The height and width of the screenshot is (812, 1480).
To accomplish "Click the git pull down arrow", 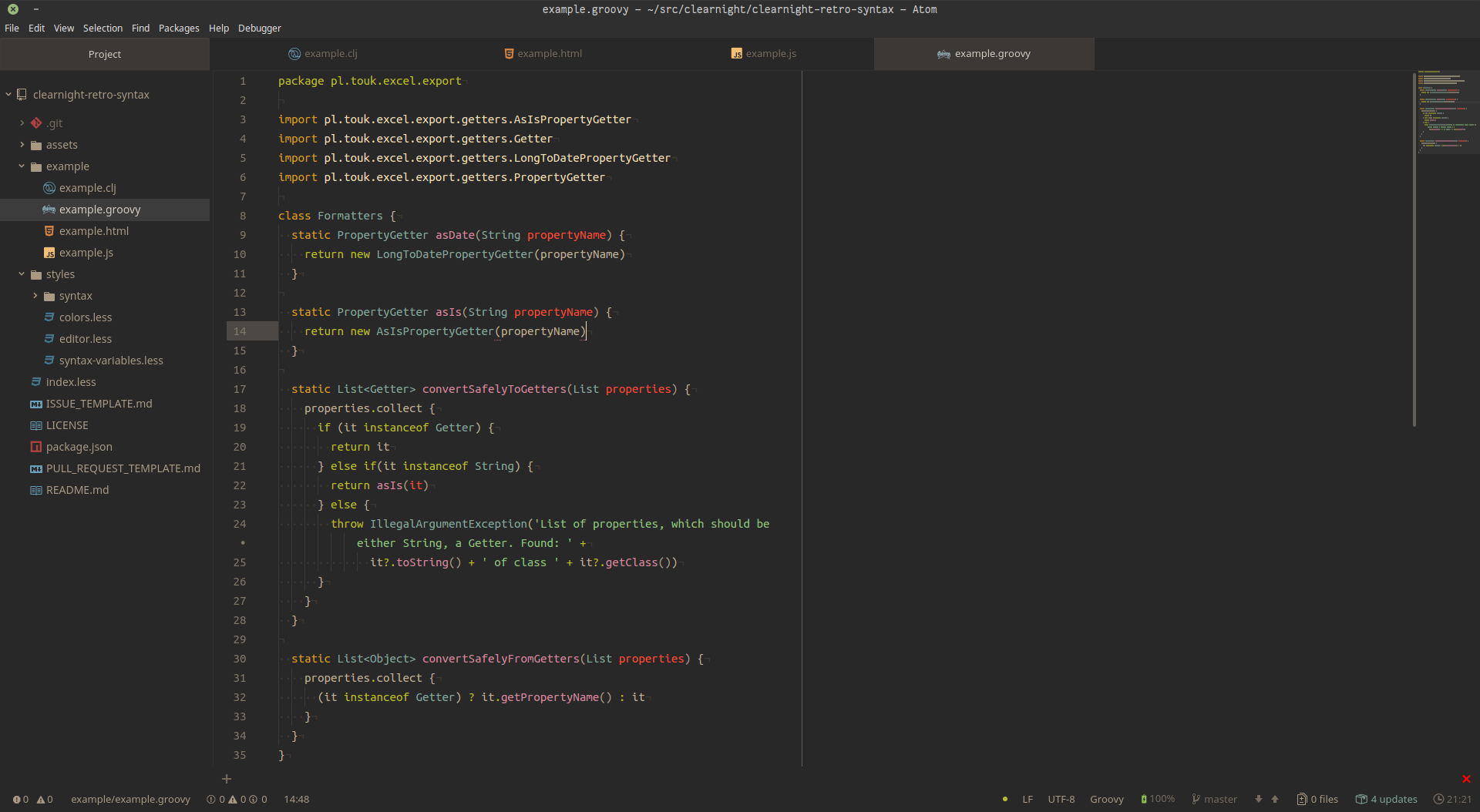I will click(1259, 800).
